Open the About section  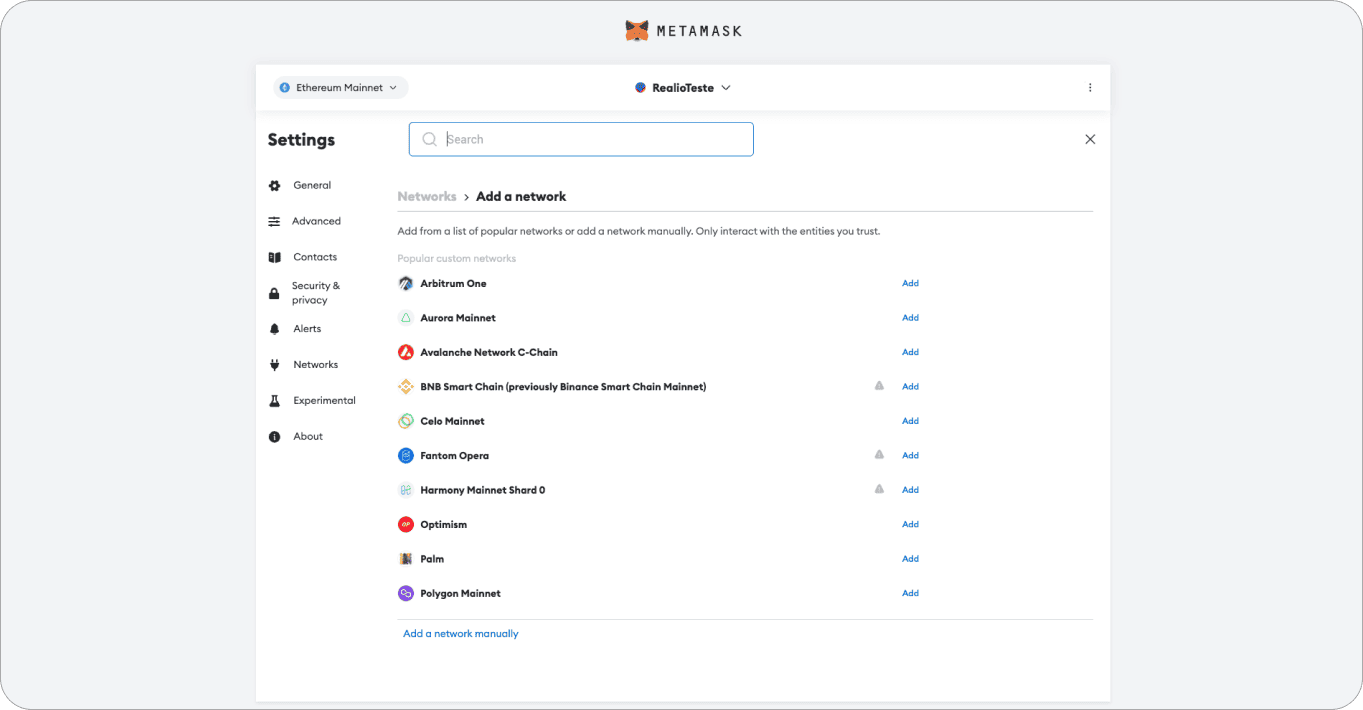(308, 437)
